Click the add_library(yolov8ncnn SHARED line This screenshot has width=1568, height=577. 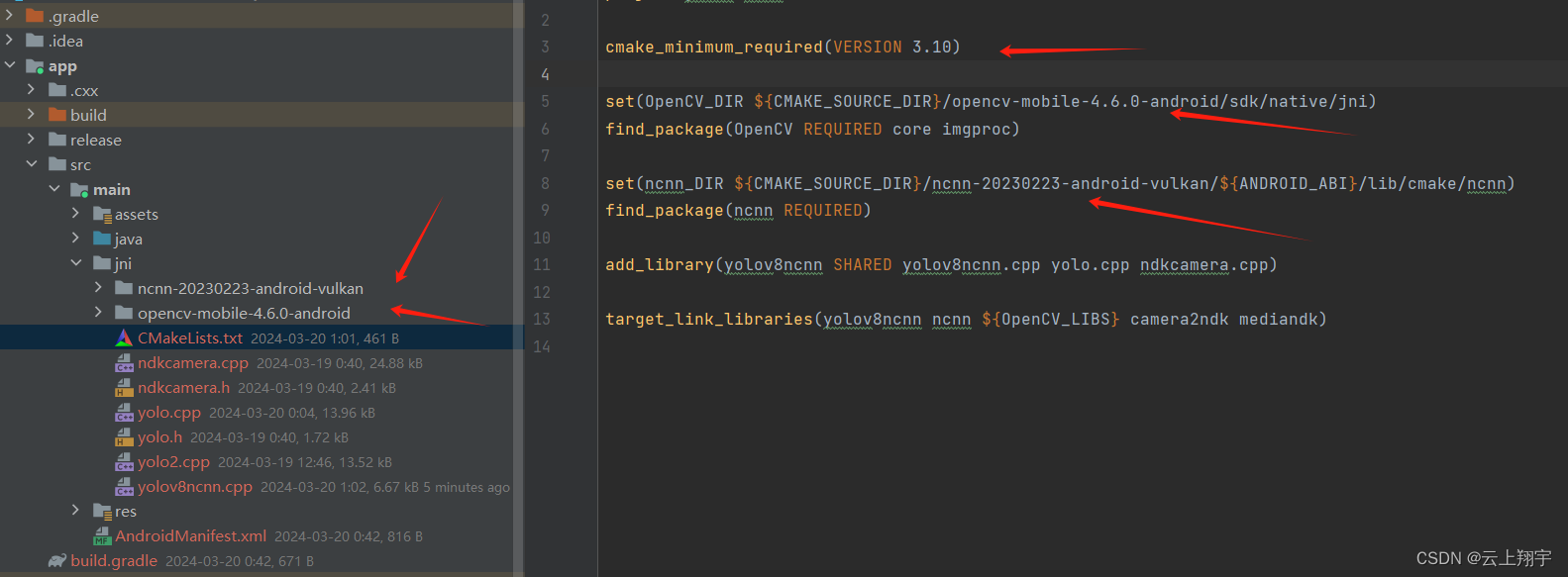(941, 264)
